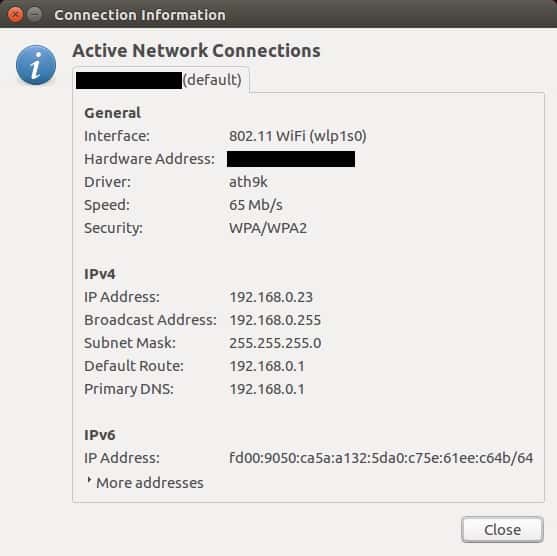The width and height of the screenshot is (557, 556).
Task: Select the IPv4 address 192.168.0.23
Action: pos(271,297)
